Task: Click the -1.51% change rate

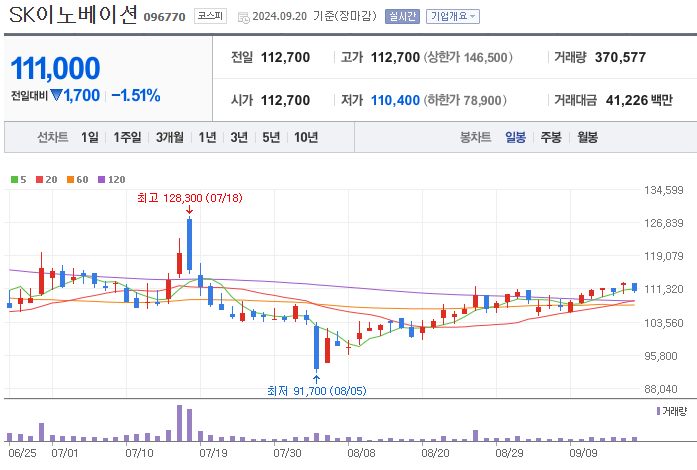Action: 136,96
